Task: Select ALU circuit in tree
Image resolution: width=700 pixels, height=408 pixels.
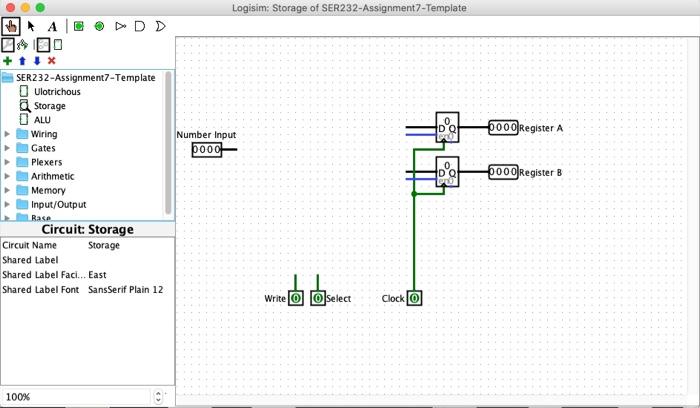Action: (x=42, y=120)
